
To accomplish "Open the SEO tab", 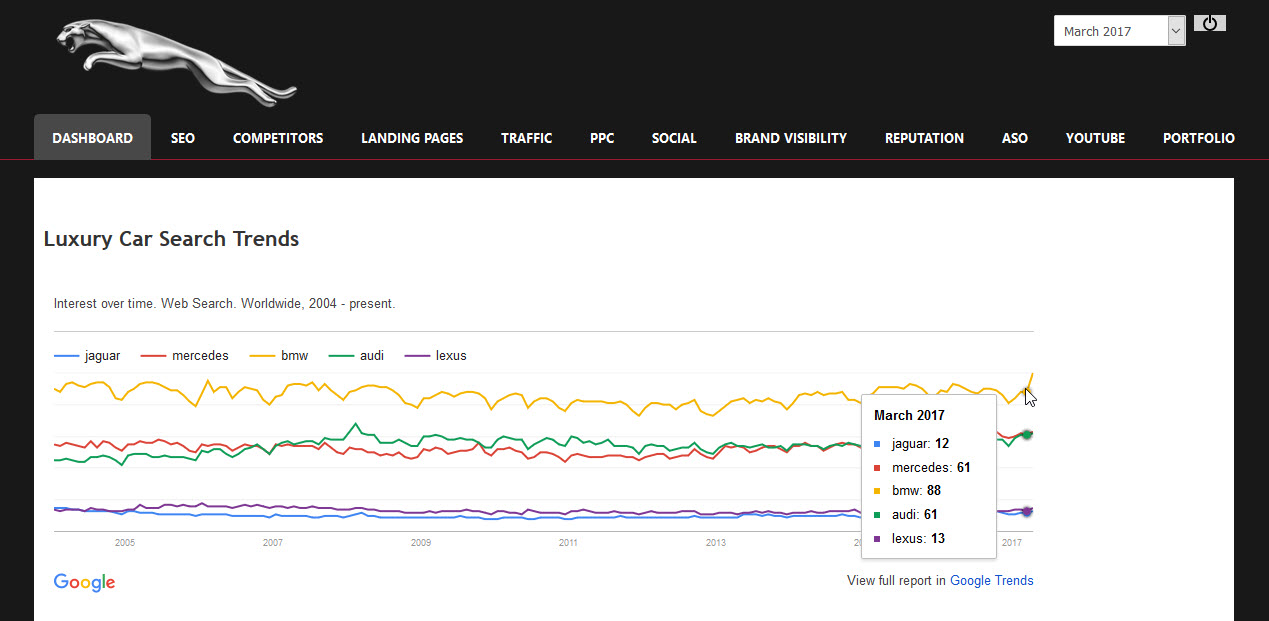I will (183, 138).
